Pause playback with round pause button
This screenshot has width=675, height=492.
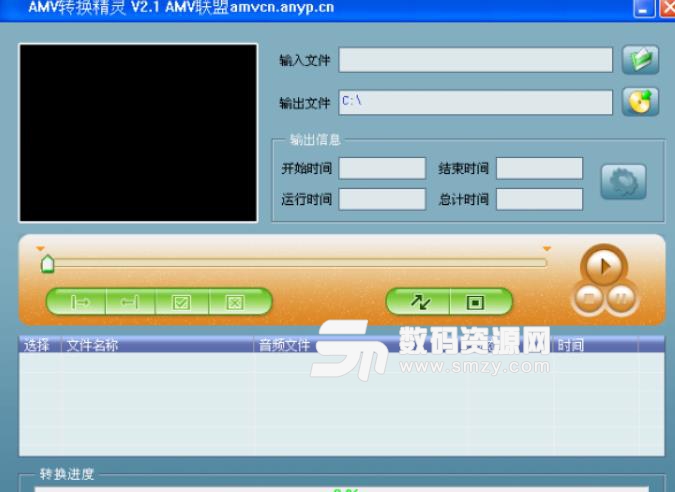[x=620, y=297]
